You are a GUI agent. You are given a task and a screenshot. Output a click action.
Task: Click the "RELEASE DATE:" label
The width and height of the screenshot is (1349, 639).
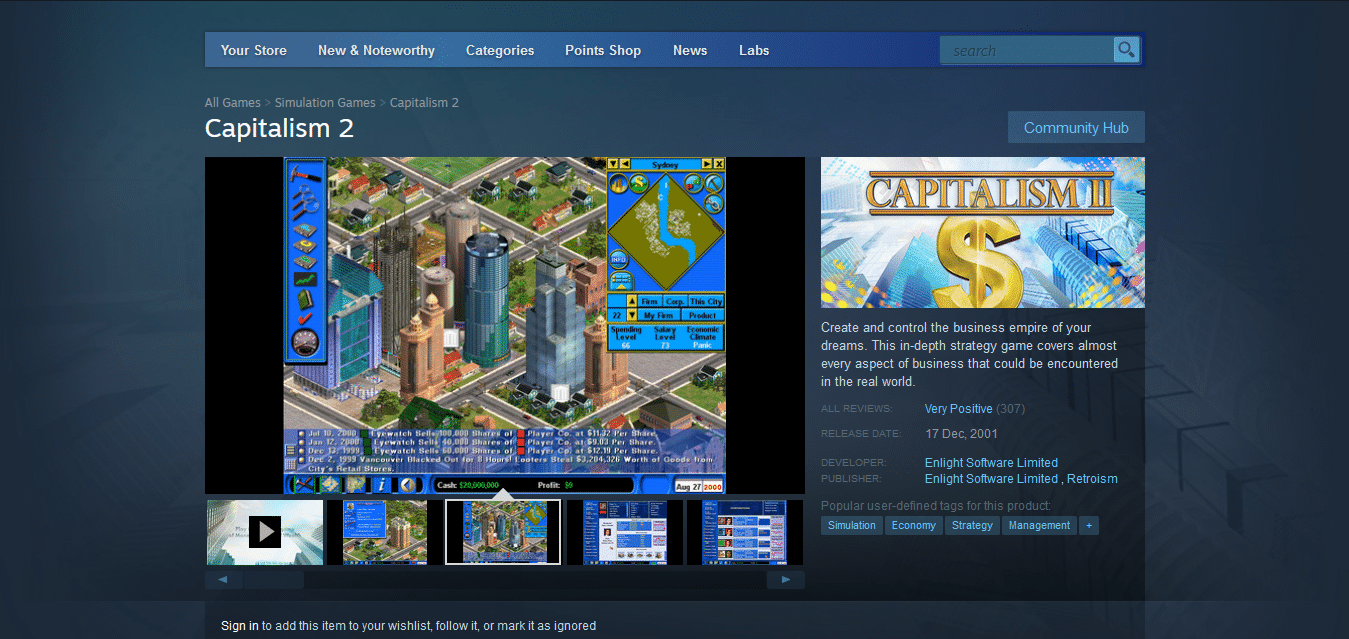point(861,434)
